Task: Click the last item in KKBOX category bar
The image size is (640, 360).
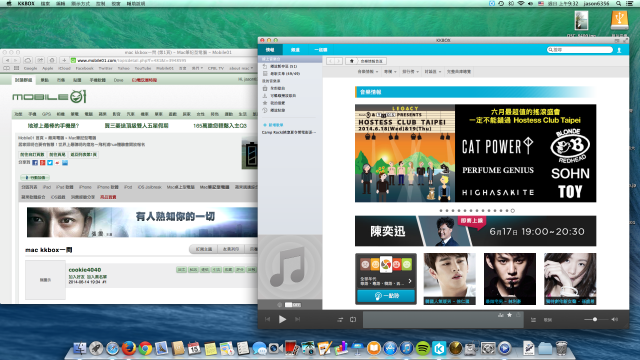Action: (x=459, y=72)
